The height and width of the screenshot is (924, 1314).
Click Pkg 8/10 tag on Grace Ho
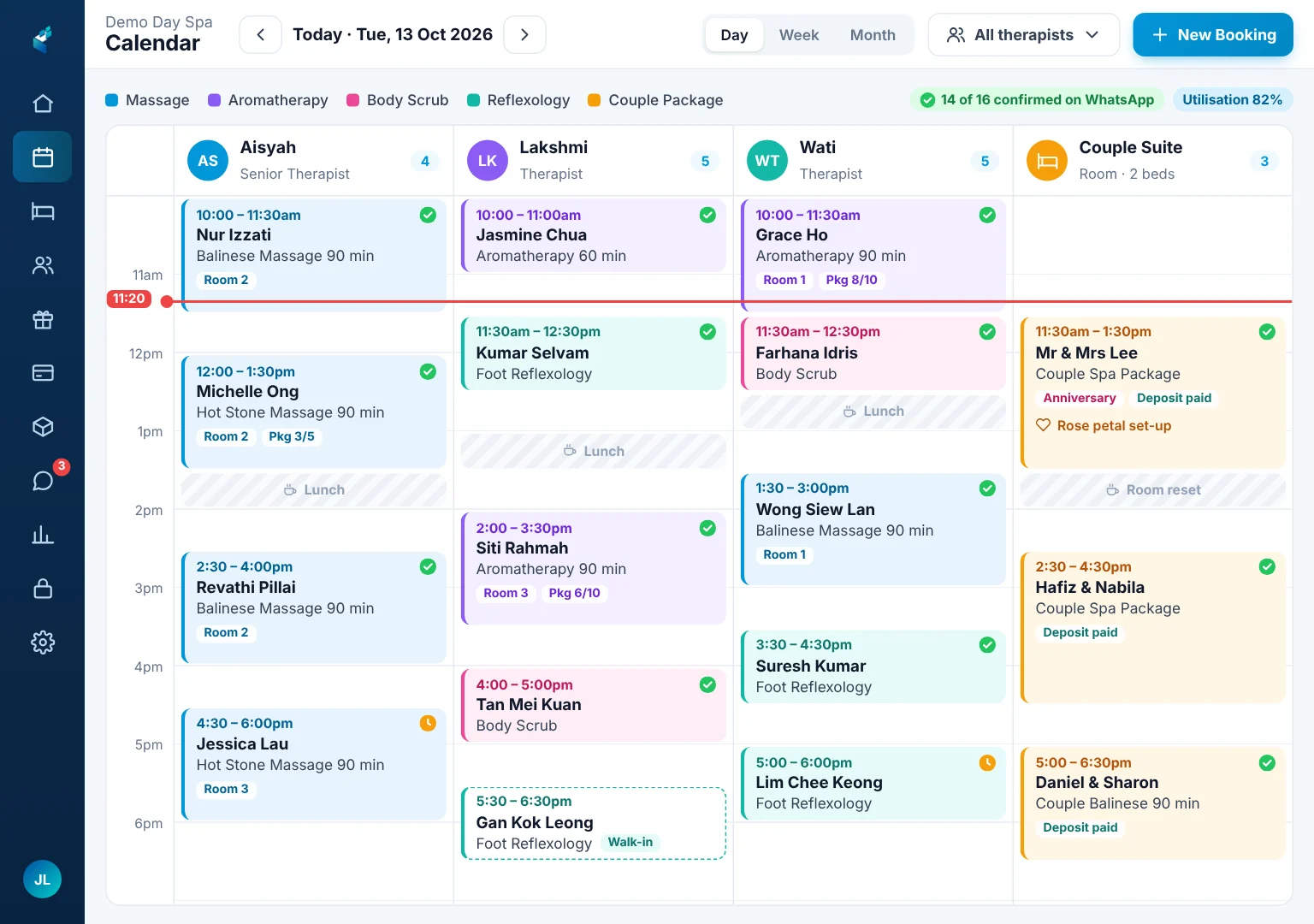click(851, 280)
